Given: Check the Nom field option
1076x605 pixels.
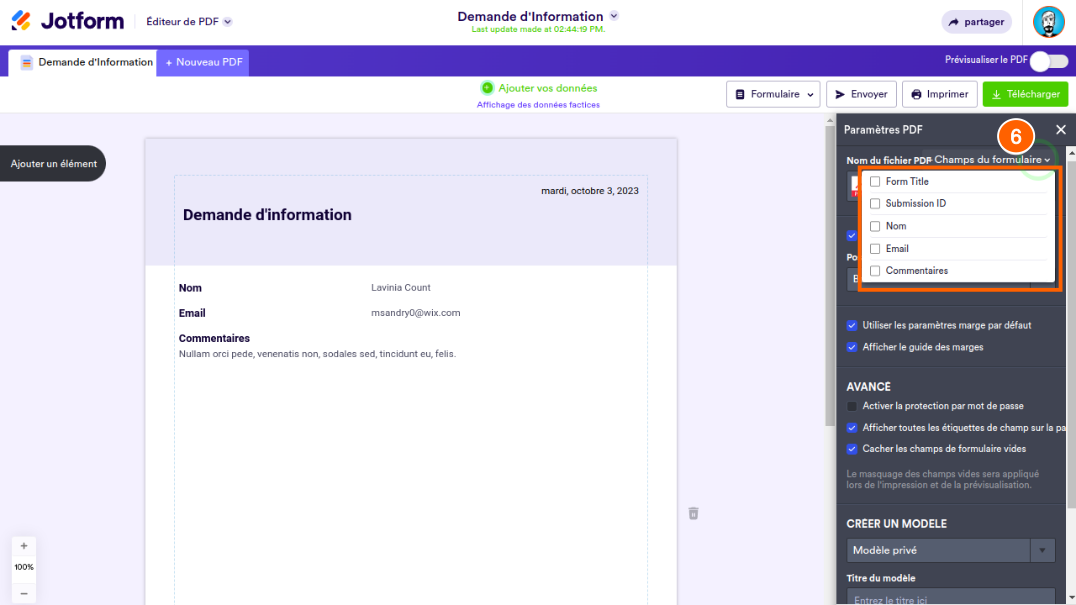Looking at the screenshot, I should pos(875,226).
